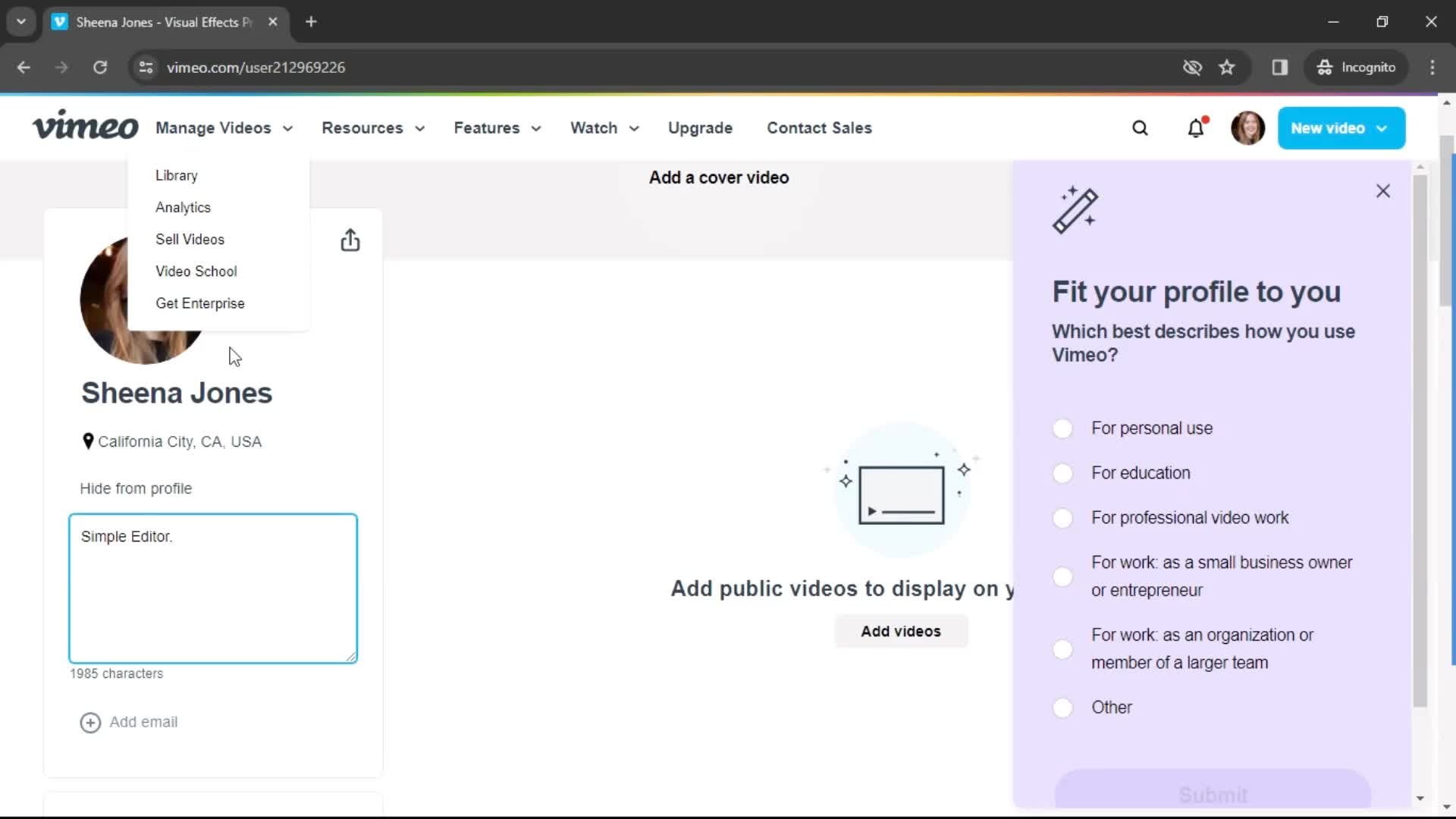Click the share profile icon
Screen dimensions: 1456x819
tap(350, 240)
